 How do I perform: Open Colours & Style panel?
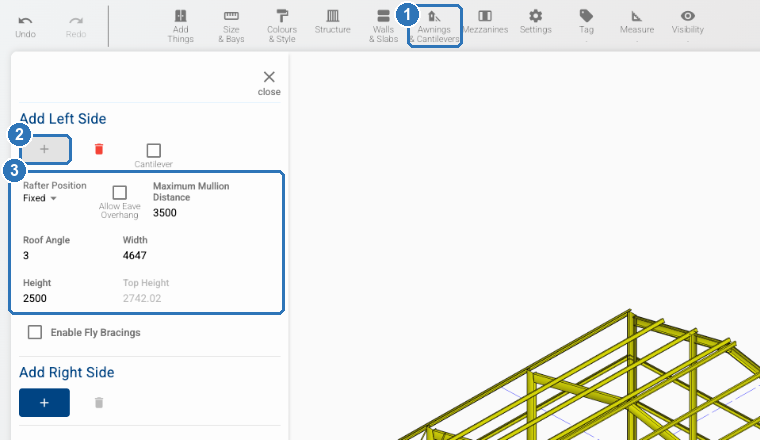282,27
